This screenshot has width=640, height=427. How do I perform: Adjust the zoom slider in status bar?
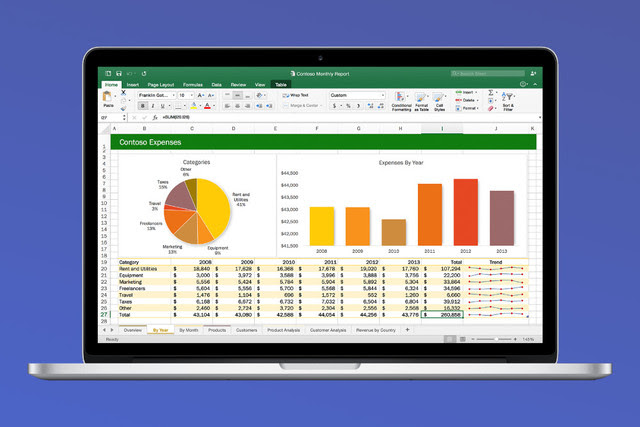point(494,339)
